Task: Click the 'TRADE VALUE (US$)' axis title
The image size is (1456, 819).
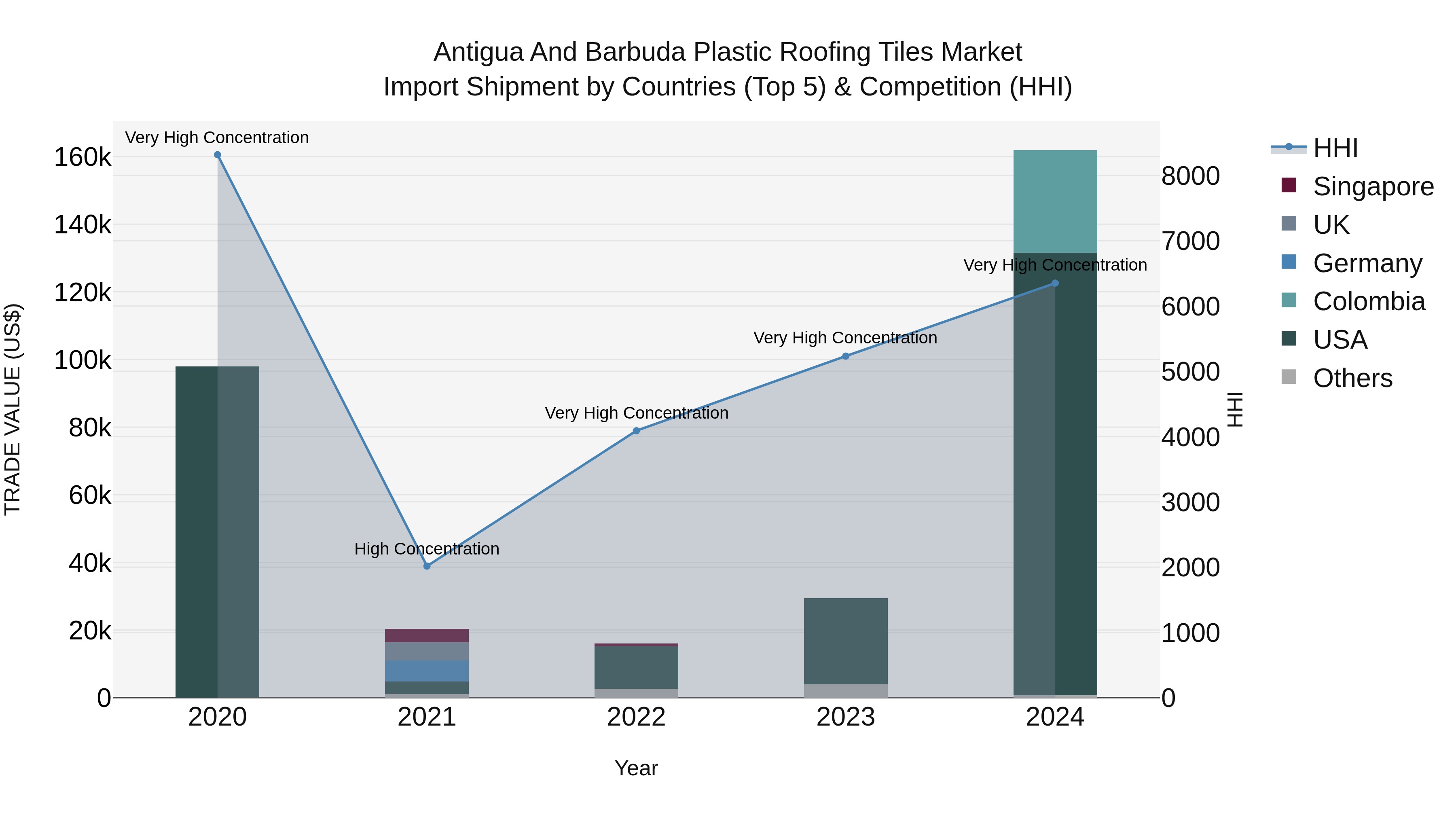Action: click(13, 409)
